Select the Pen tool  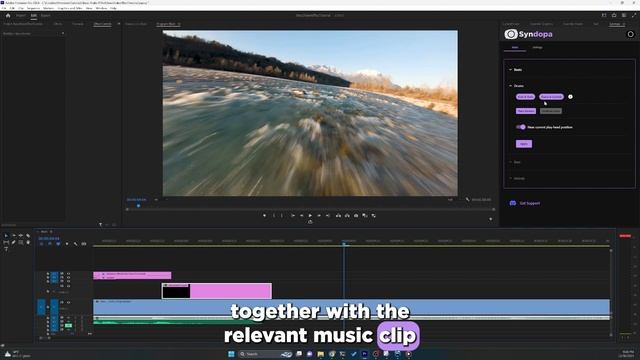click(x=13, y=242)
